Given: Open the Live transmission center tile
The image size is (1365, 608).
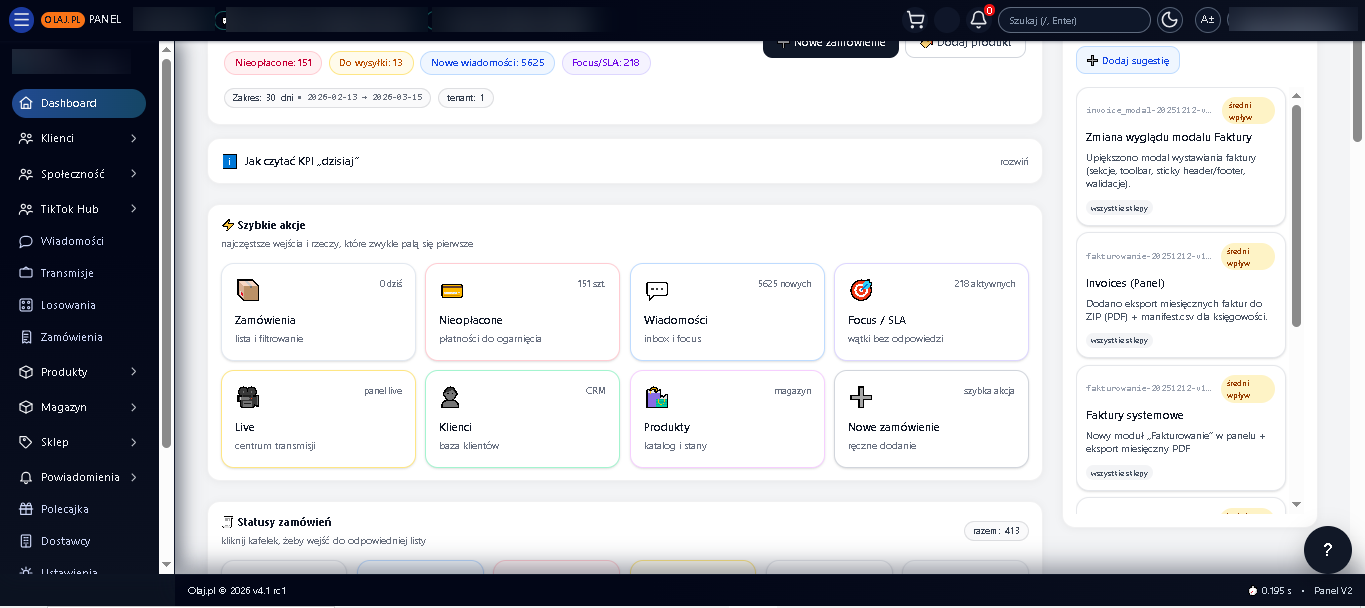Looking at the screenshot, I should pos(318,419).
